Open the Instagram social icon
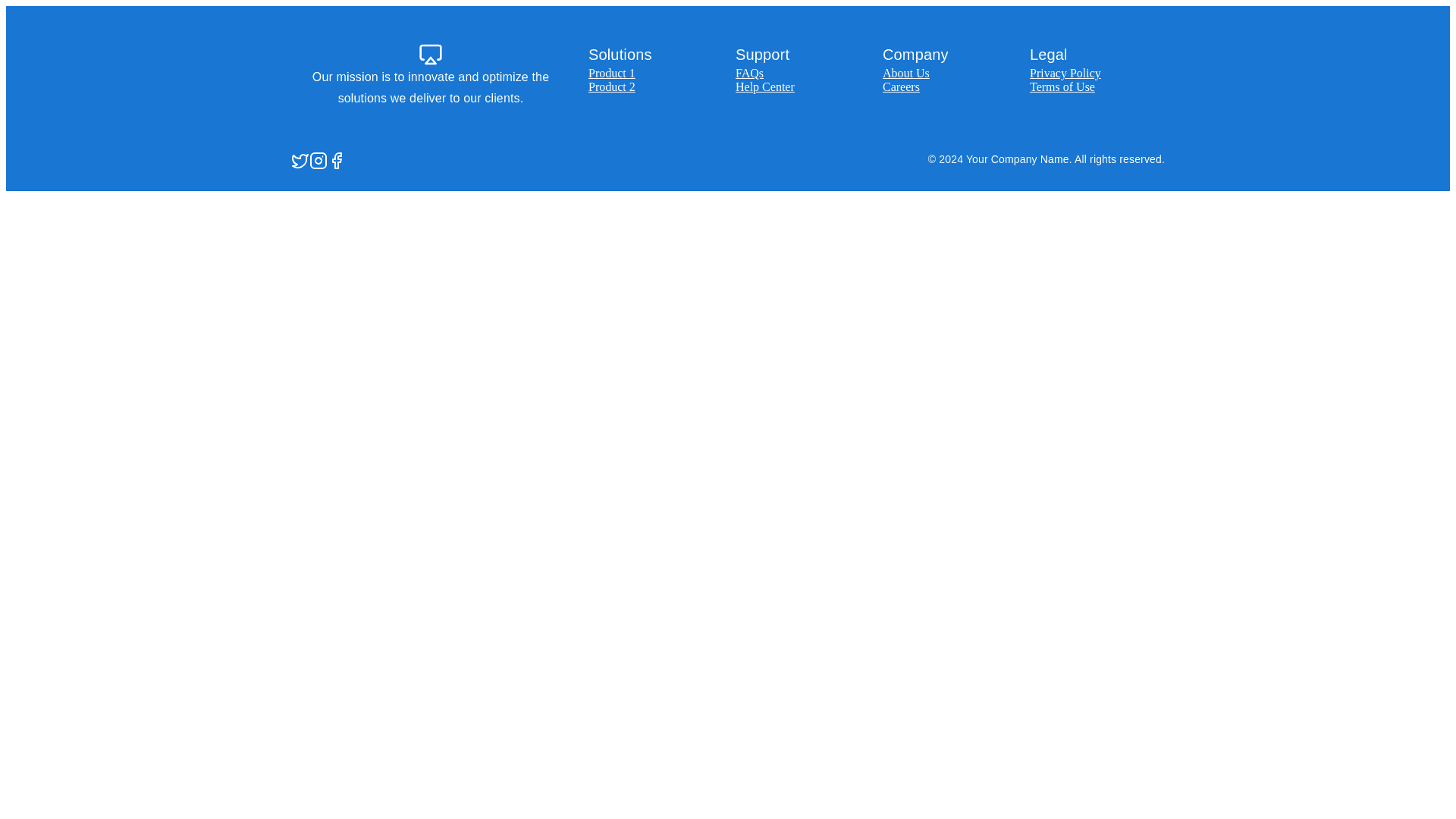This screenshot has height=819, width=1456. 318,161
